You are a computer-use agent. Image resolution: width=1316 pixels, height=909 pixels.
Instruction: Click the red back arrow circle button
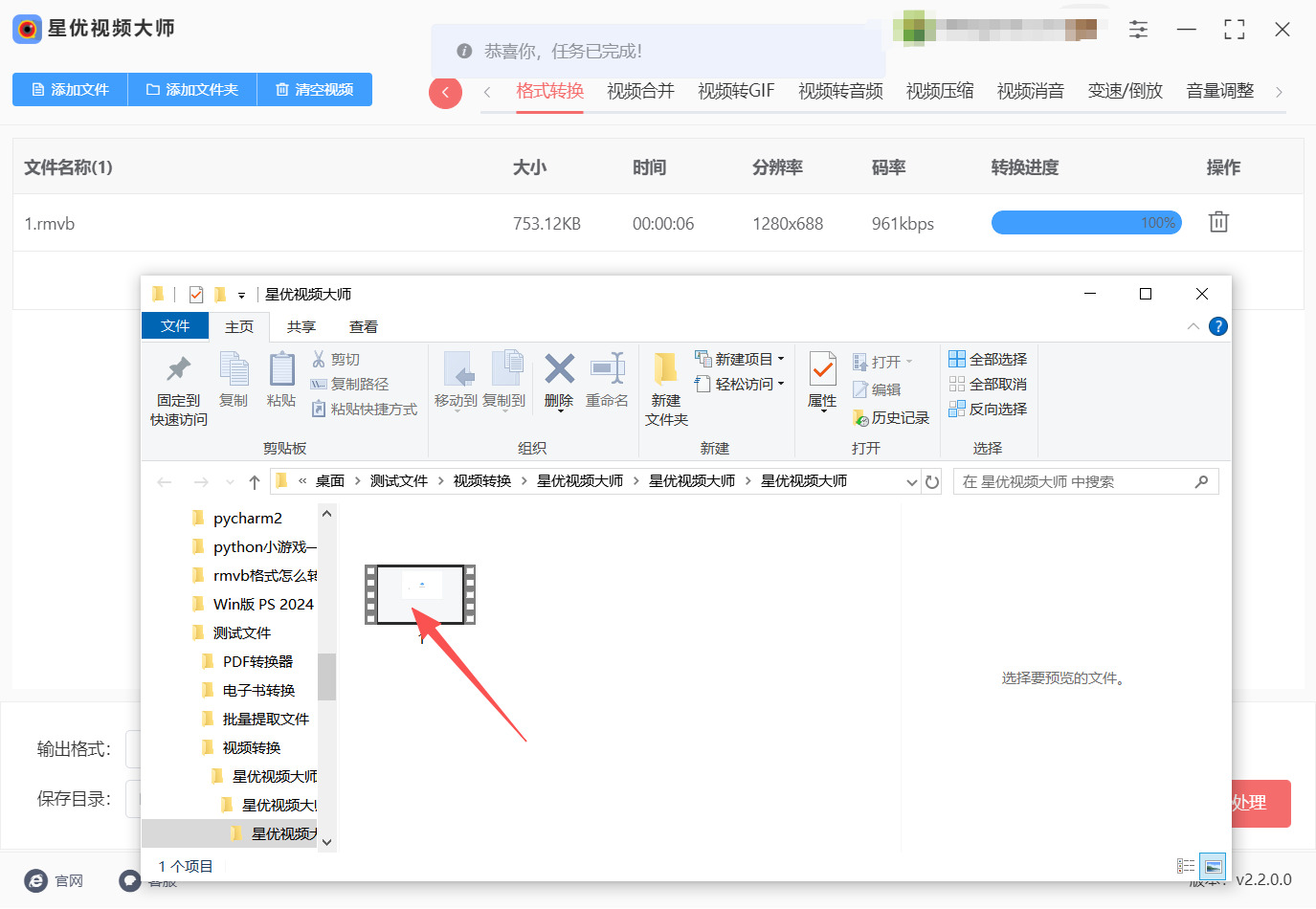(x=445, y=92)
